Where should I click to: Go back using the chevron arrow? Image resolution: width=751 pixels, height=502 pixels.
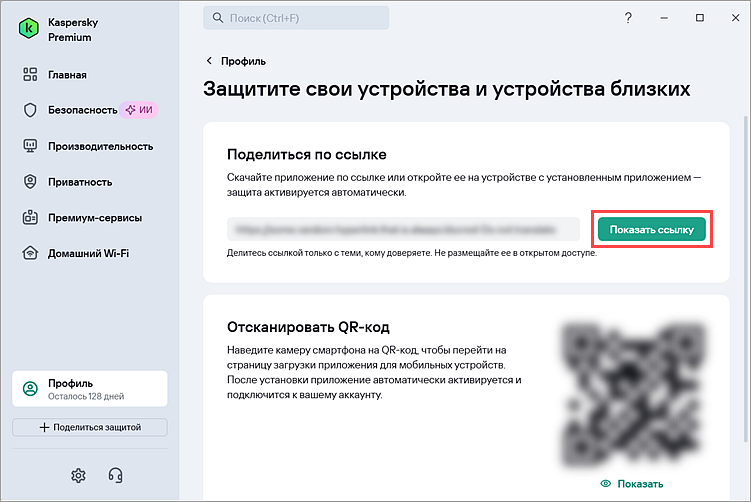[x=209, y=60]
